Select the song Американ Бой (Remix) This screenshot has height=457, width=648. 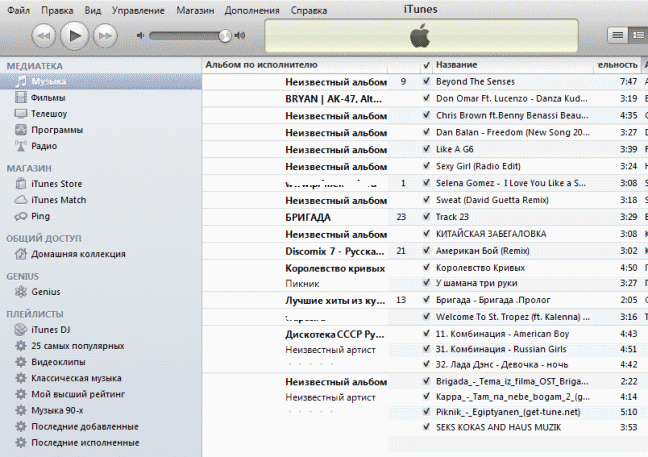point(483,250)
